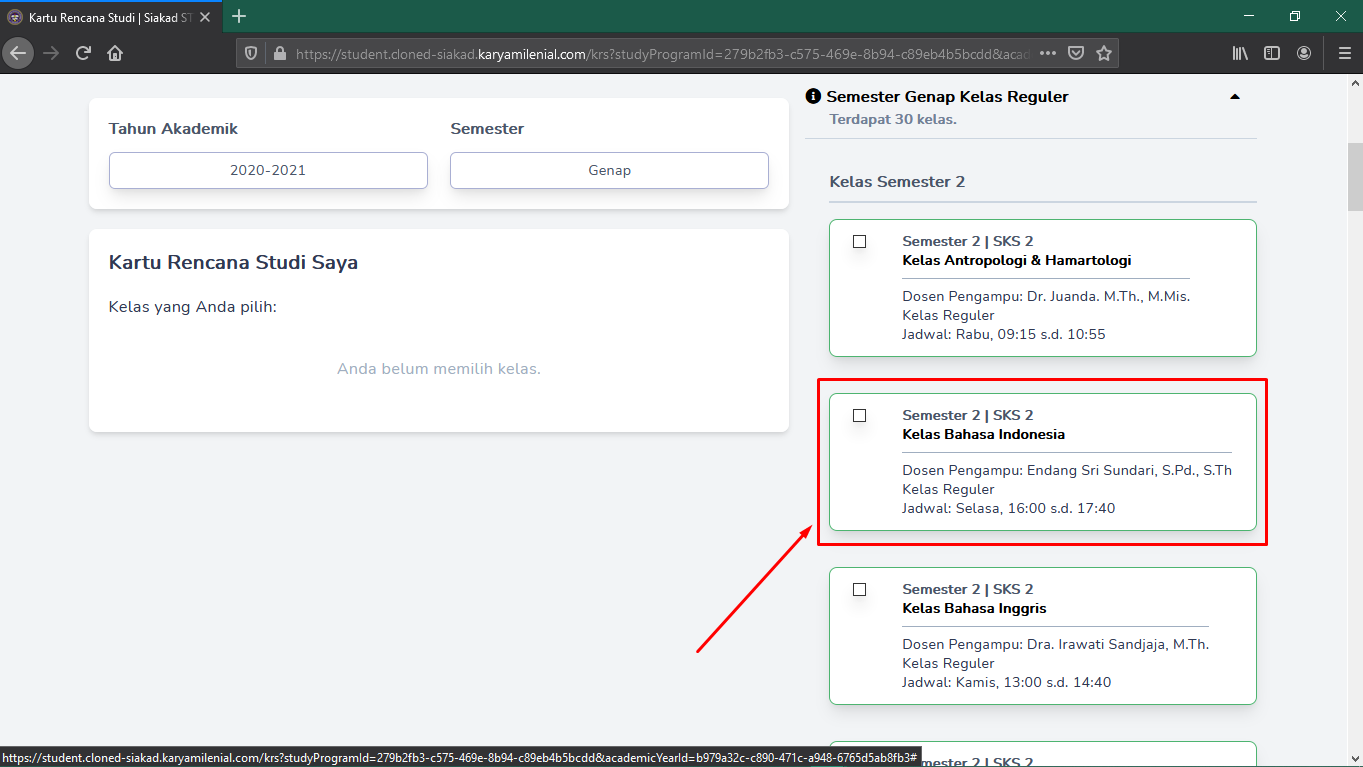Open the hamburger application menu
The width and height of the screenshot is (1363, 767).
[x=1344, y=53]
